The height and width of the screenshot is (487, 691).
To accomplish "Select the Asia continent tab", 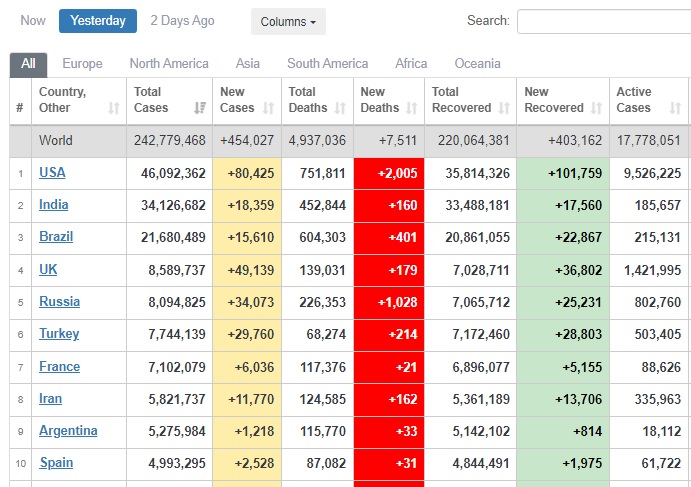I will 248,63.
